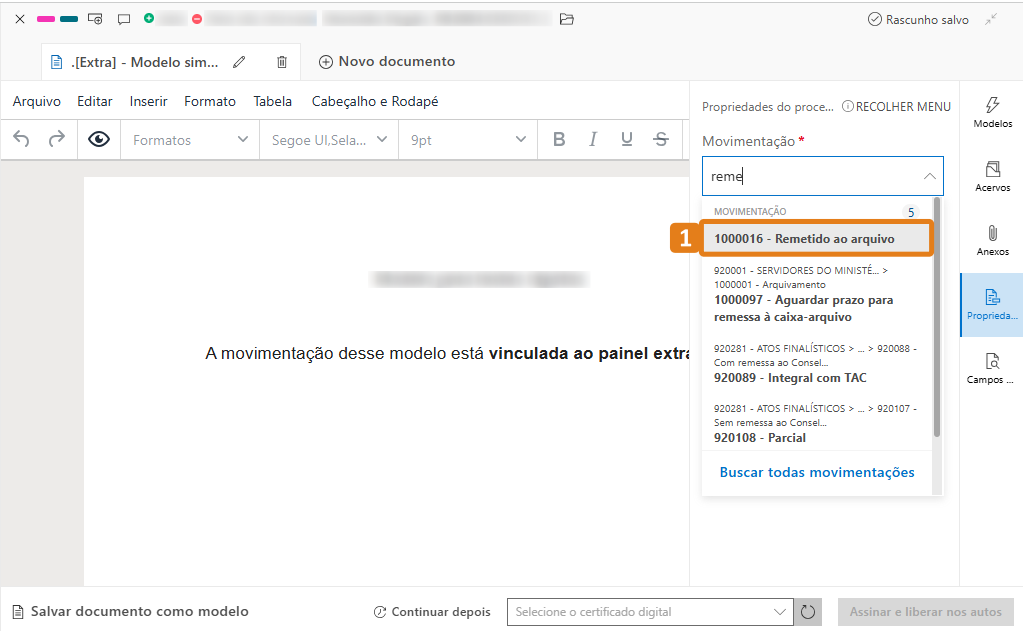Image resolution: width=1023 pixels, height=631 pixels.
Task: Toggle strikethrough formatting
Action: point(660,140)
